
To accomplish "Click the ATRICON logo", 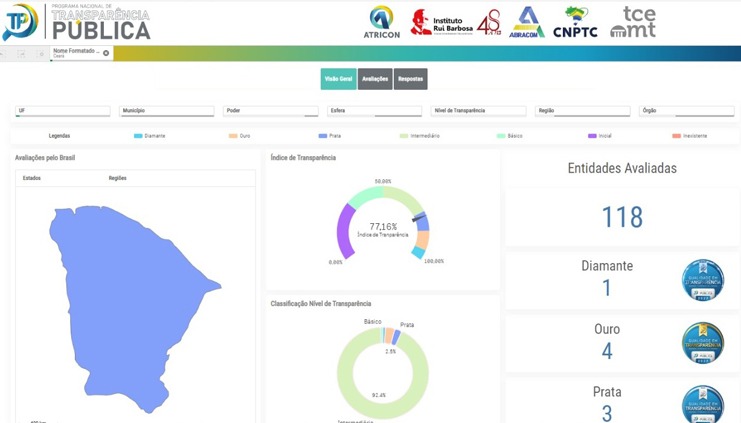I will 382,22.
